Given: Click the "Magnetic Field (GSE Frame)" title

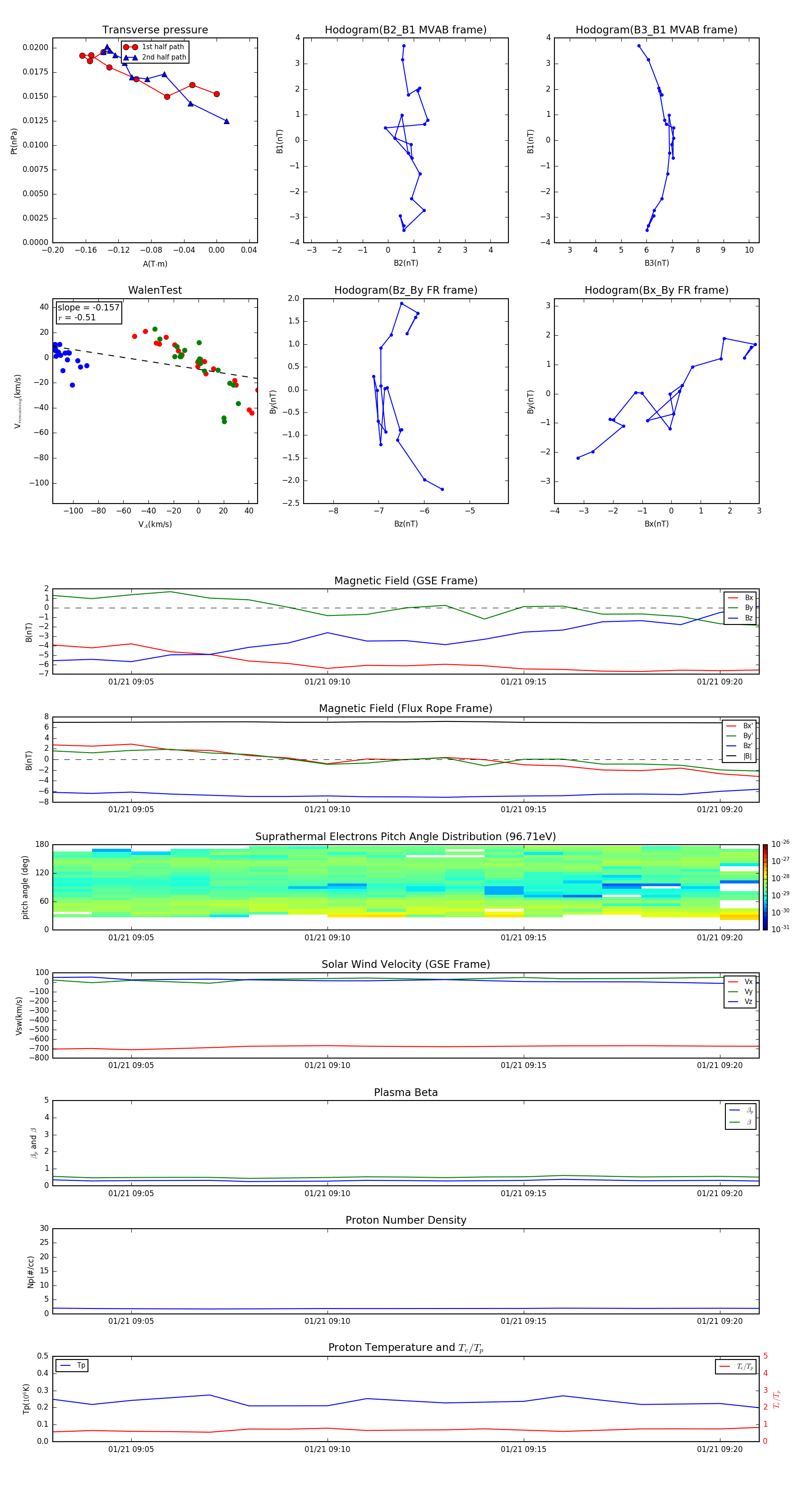Looking at the screenshot, I should 406,581.
